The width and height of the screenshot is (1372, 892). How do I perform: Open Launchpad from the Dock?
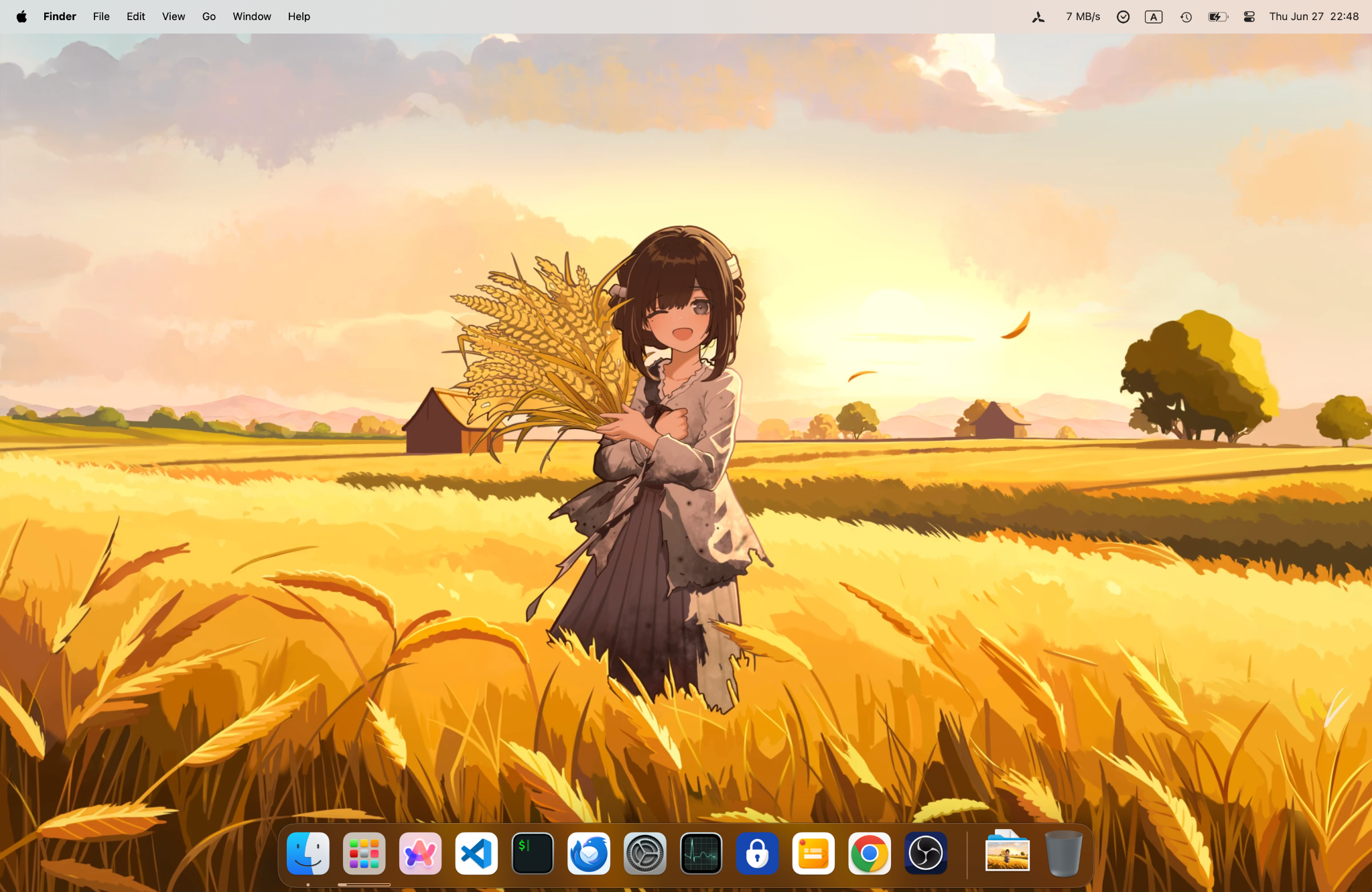363,853
